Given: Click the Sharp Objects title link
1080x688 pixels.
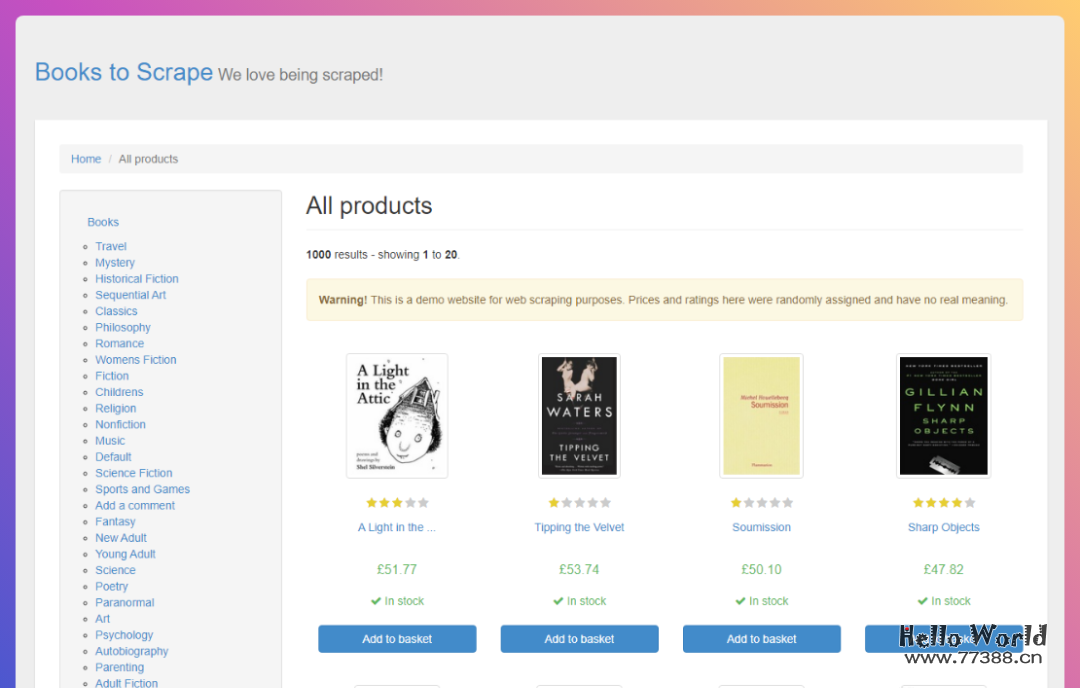Looking at the screenshot, I should [x=943, y=527].
